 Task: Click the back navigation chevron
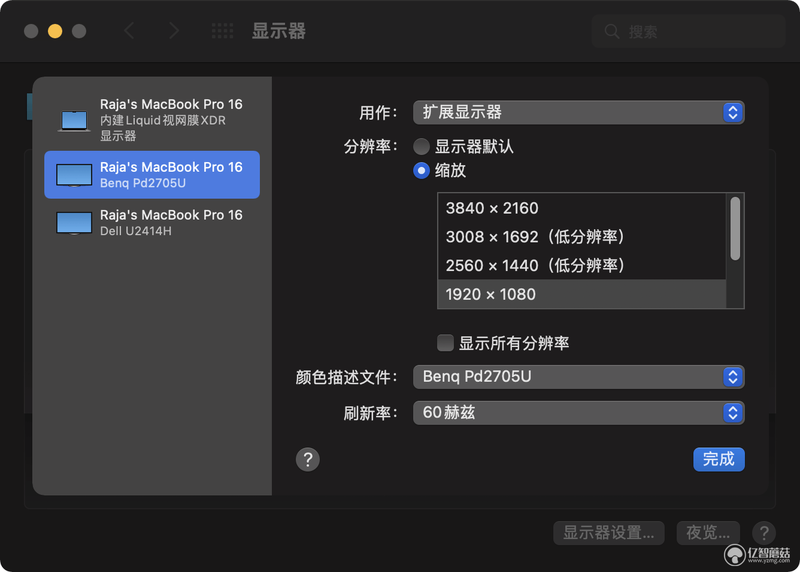[x=129, y=31]
